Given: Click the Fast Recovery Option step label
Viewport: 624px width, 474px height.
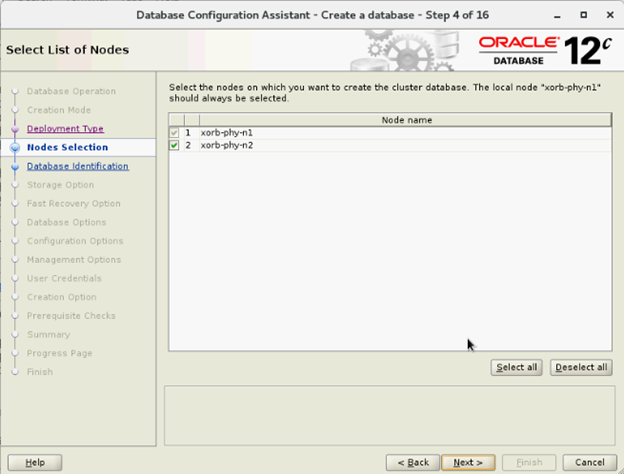Looking at the screenshot, I should click(x=74, y=203).
